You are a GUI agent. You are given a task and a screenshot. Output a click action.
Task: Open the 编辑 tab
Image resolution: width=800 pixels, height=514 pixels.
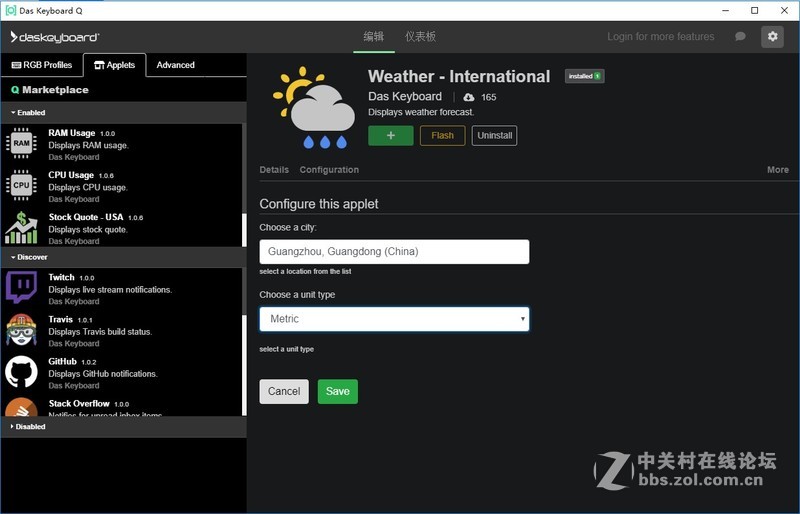373,36
